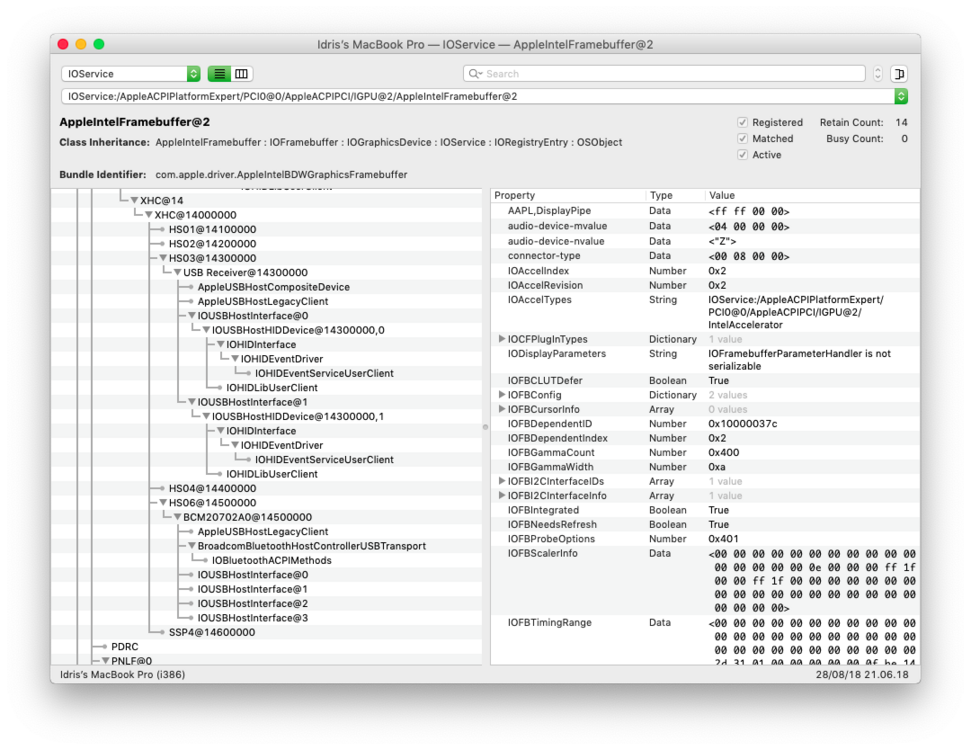Sort by the Value column header

tap(810, 196)
